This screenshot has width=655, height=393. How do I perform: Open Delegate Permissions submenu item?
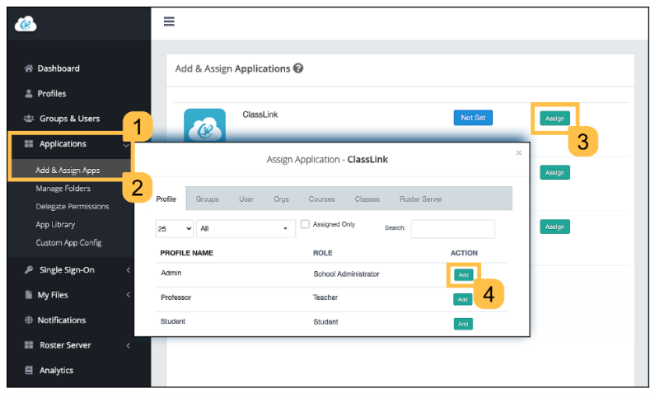tap(72, 206)
